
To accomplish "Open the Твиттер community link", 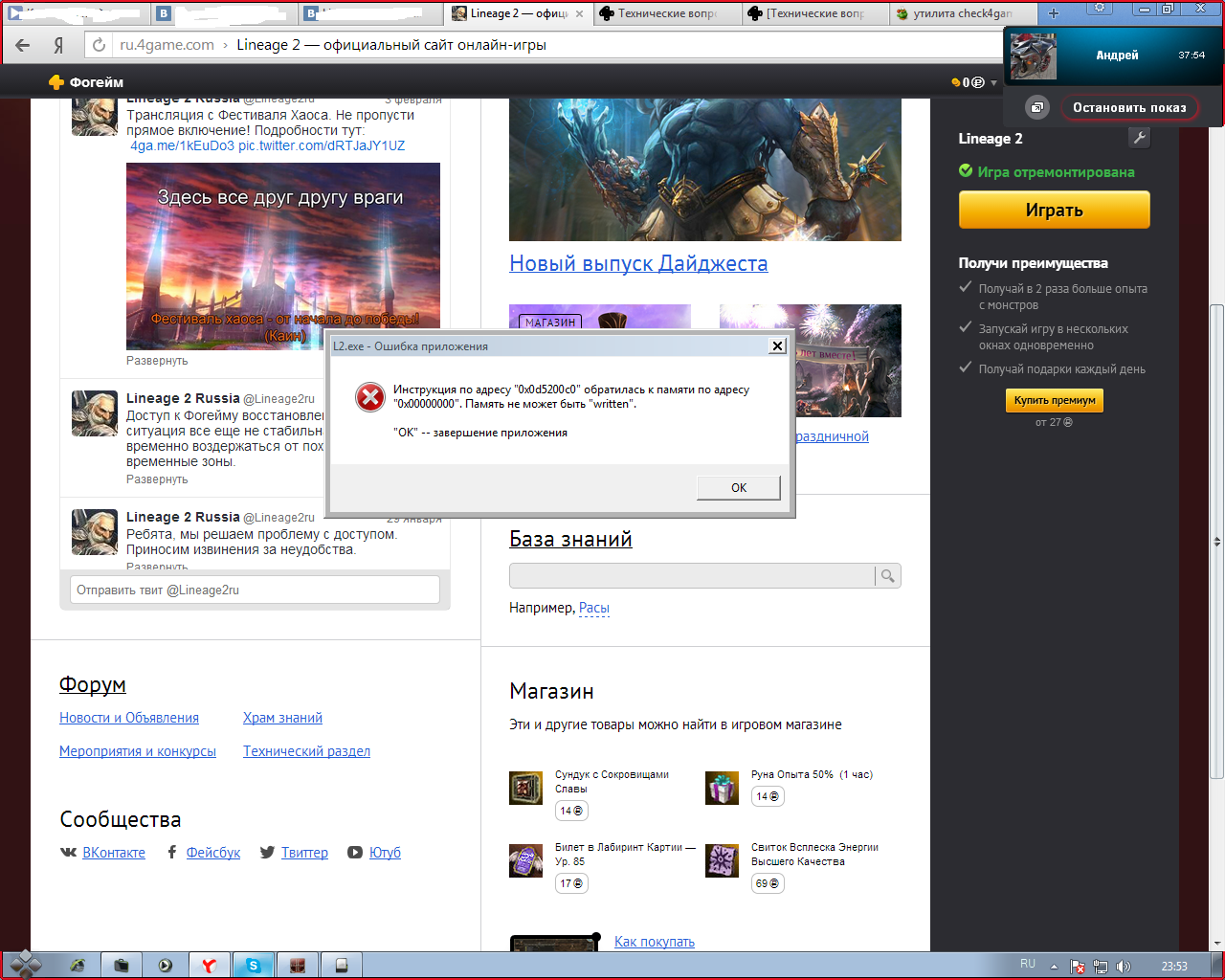I will click(x=304, y=853).
